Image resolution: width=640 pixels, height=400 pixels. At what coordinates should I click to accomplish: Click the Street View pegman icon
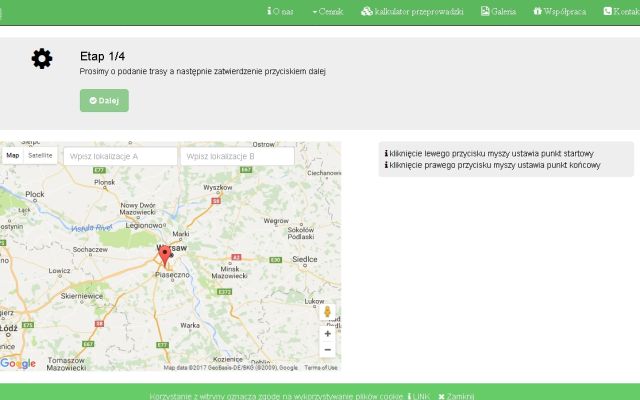coord(327,313)
